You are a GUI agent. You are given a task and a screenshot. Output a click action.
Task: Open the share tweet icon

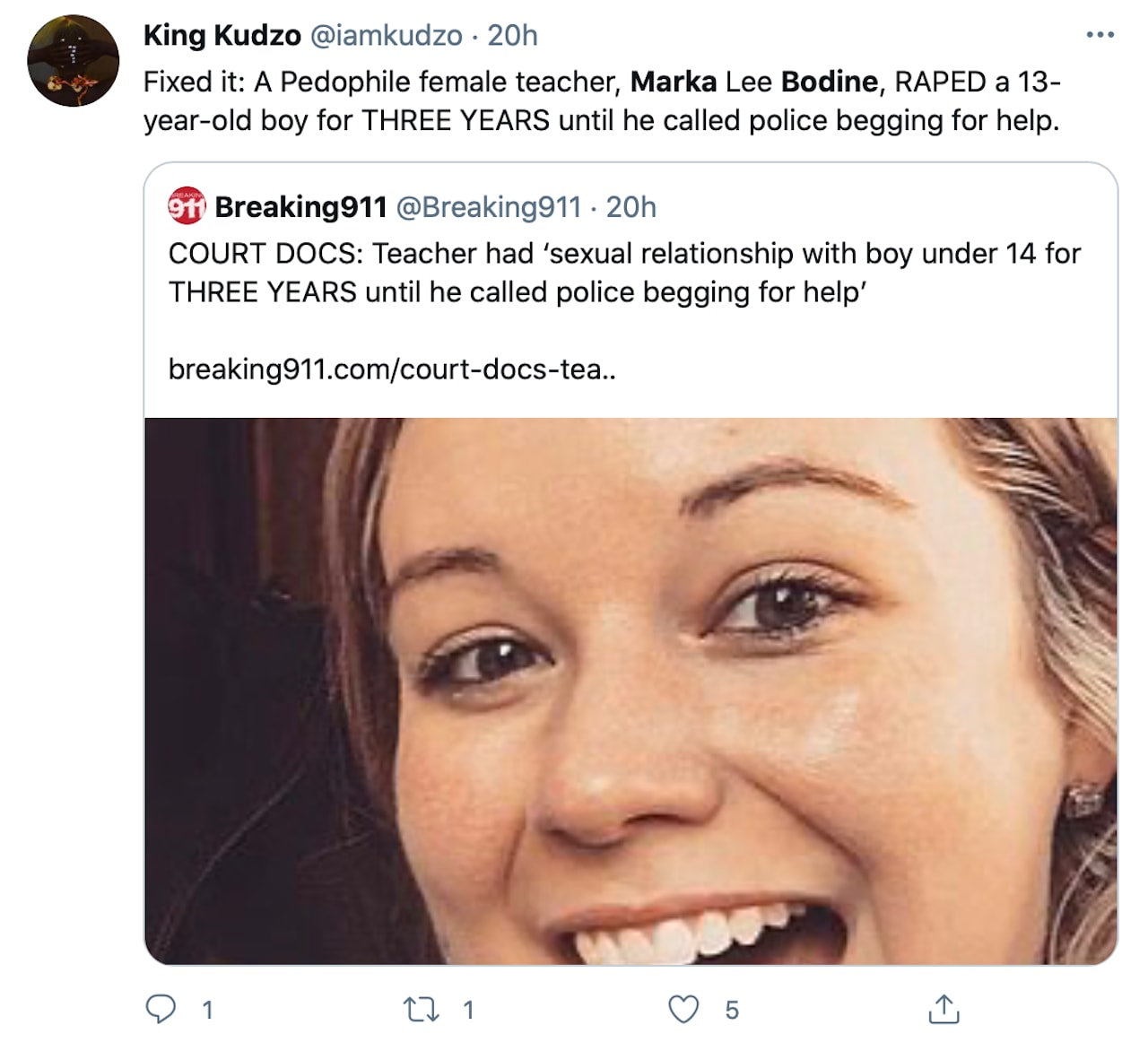(x=943, y=1010)
